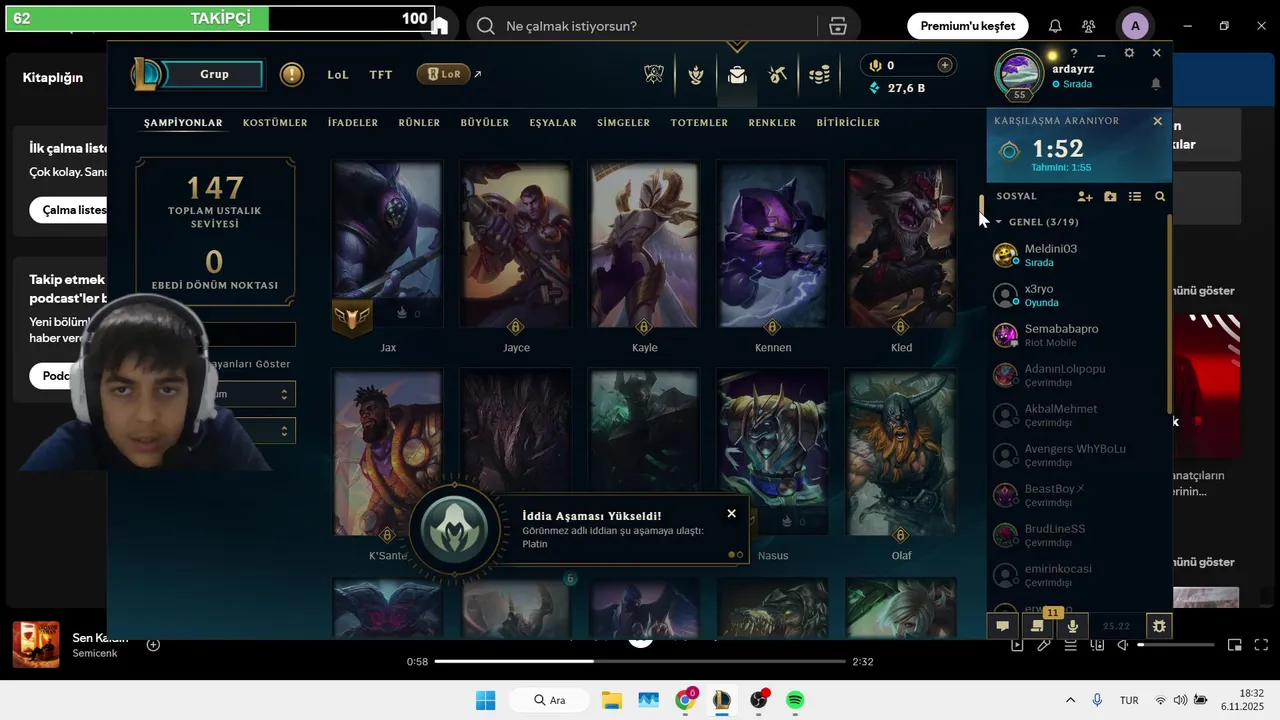Open File Explorer from taskbar
The width and height of the screenshot is (1280, 720).
click(x=611, y=700)
